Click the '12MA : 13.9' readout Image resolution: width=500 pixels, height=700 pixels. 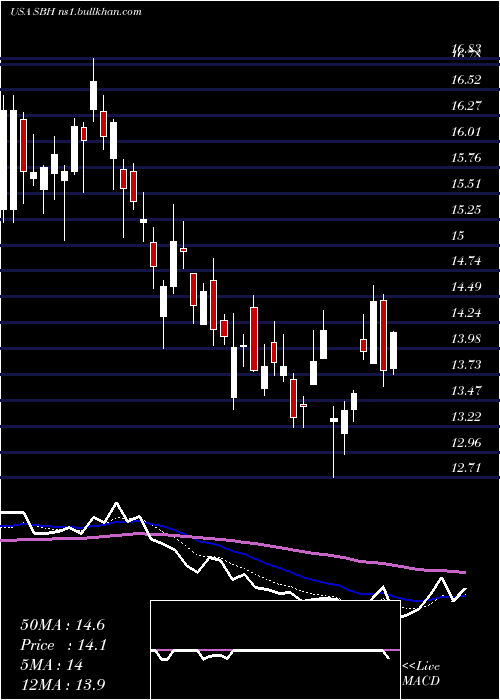click(62, 685)
